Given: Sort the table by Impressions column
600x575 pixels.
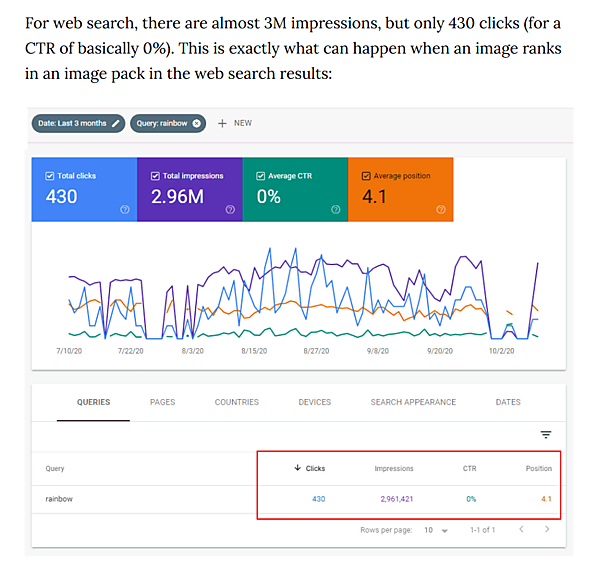Looking at the screenshot, I should click(394, 468).
